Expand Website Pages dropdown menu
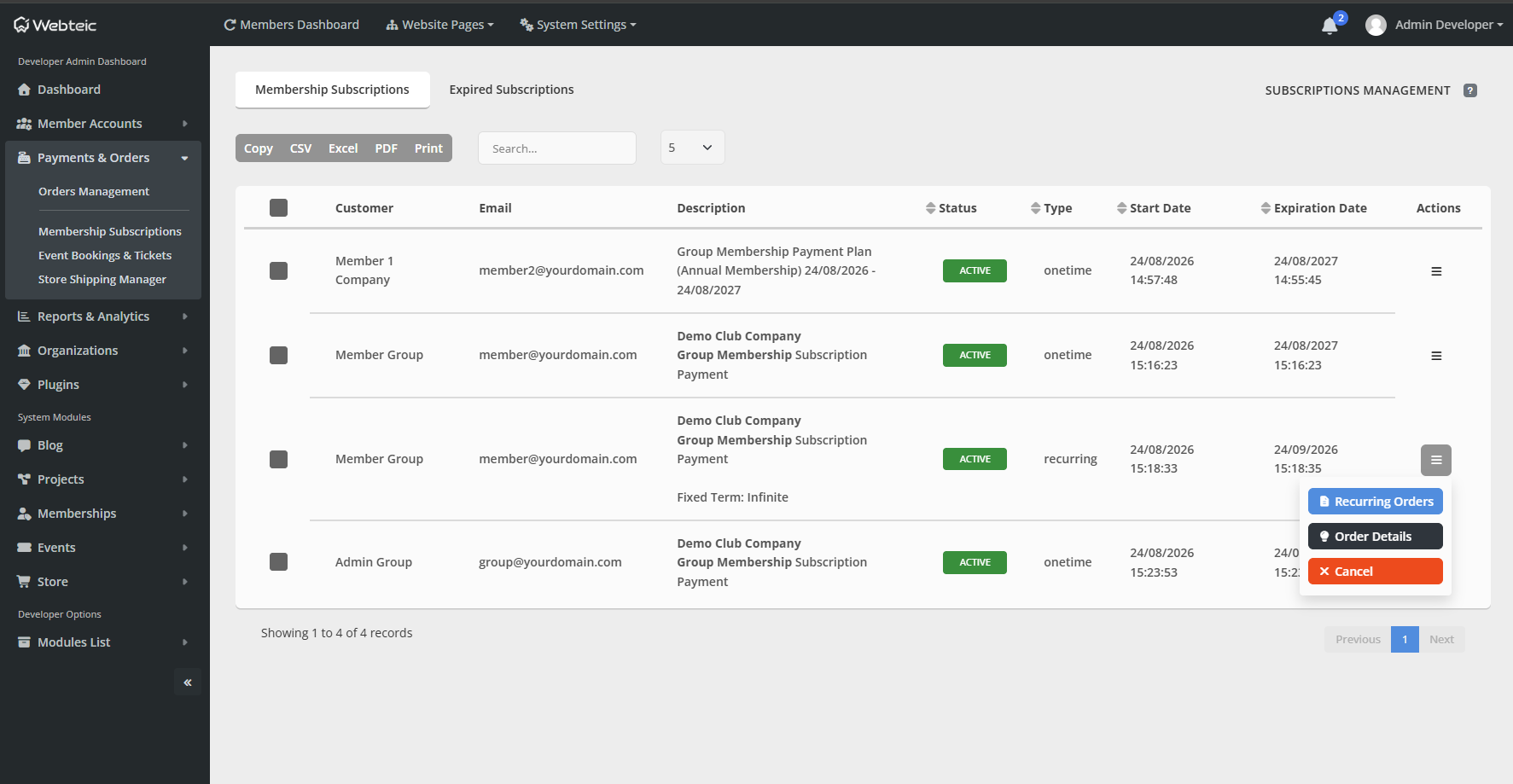Viewport: 1513px width, 784px height. coord(439,25)
